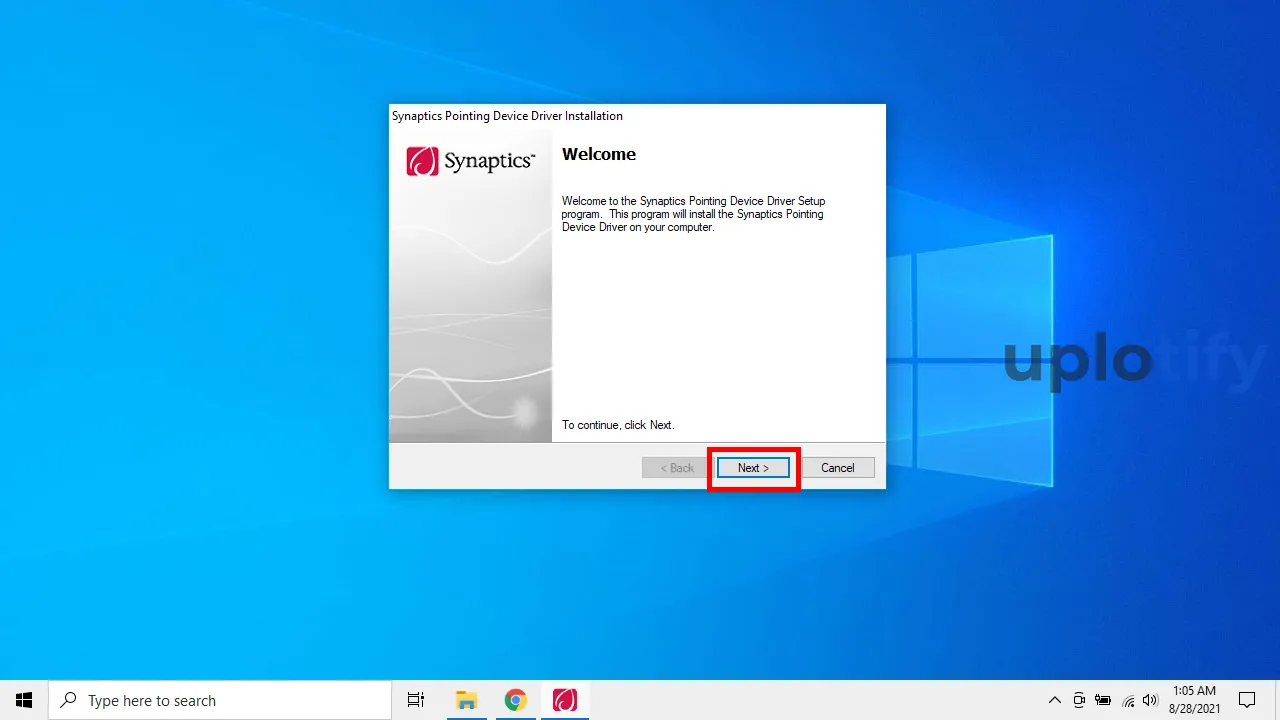This screenshot has width=1280, height=720.
Task: Click the installer window title bar
Action: click(x=637, y=116)
